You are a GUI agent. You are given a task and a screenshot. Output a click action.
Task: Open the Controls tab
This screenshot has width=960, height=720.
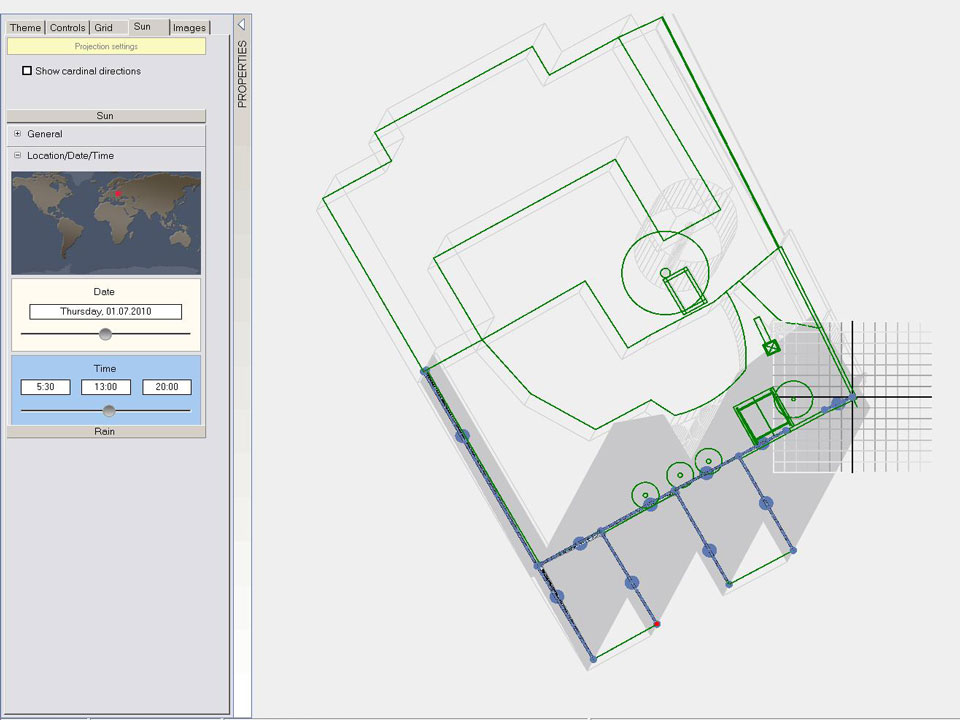[x=67, y=27]
